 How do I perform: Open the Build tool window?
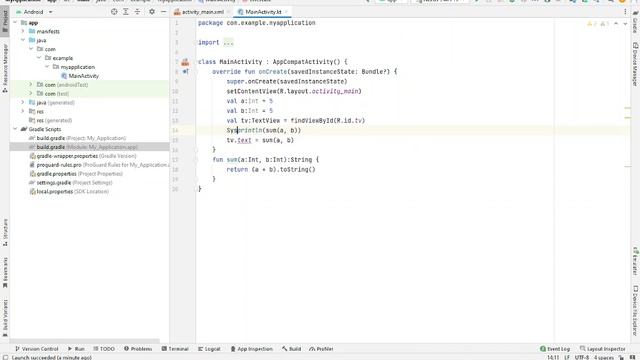291,349
